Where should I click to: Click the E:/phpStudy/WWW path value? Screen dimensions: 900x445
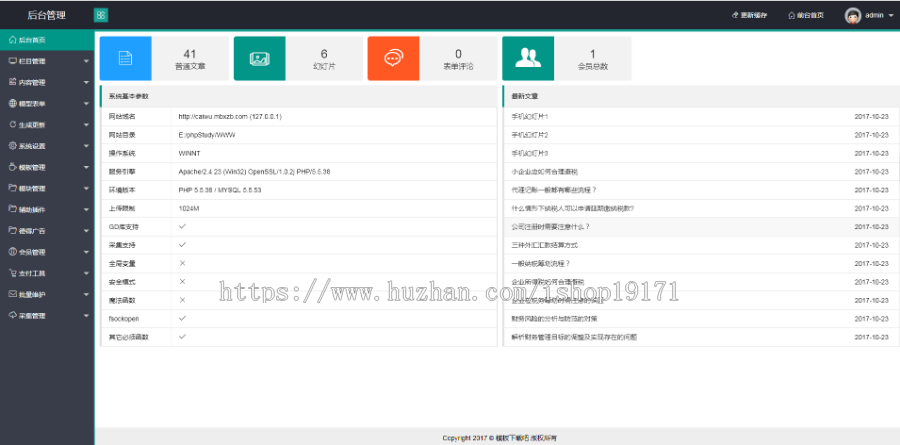207,135
